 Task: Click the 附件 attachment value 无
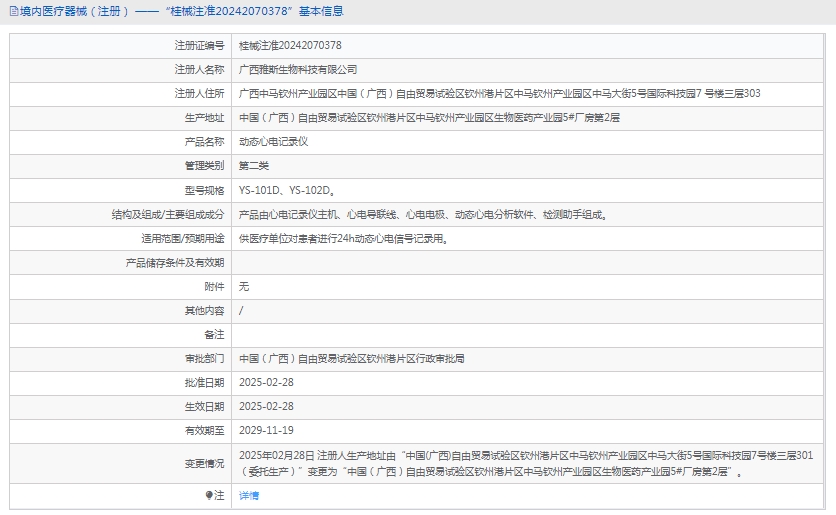(244, 286)
